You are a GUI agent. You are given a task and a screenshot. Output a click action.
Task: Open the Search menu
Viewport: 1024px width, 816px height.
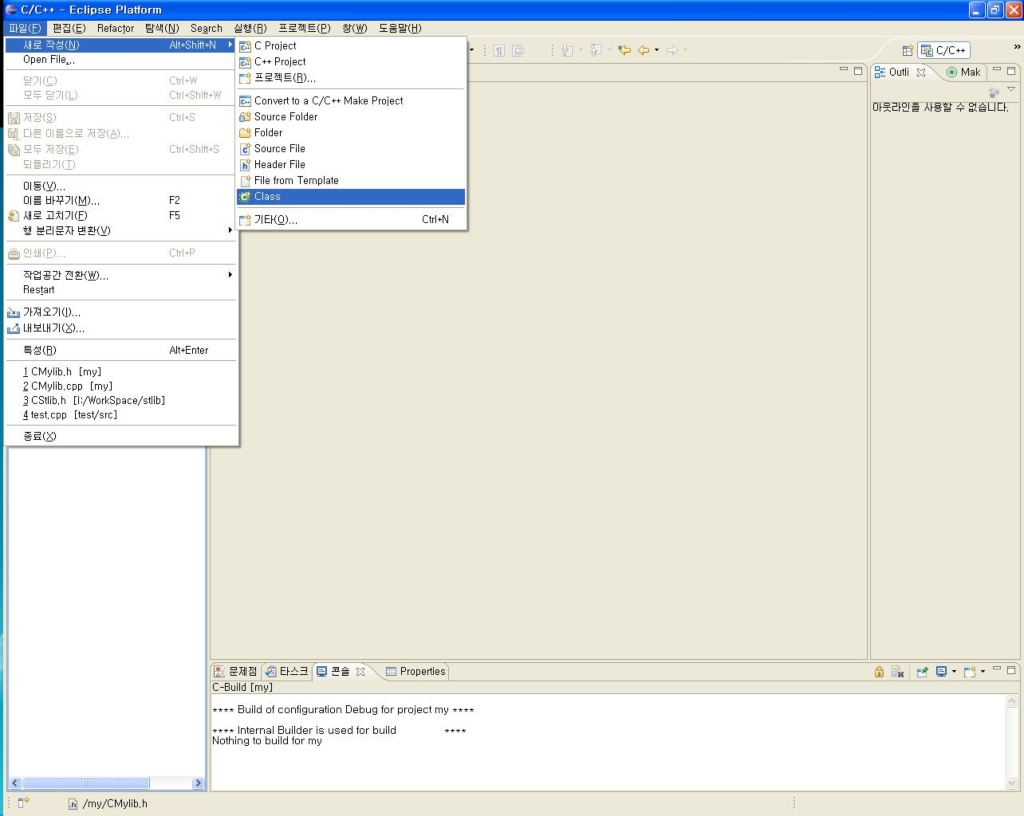point(206,28)
